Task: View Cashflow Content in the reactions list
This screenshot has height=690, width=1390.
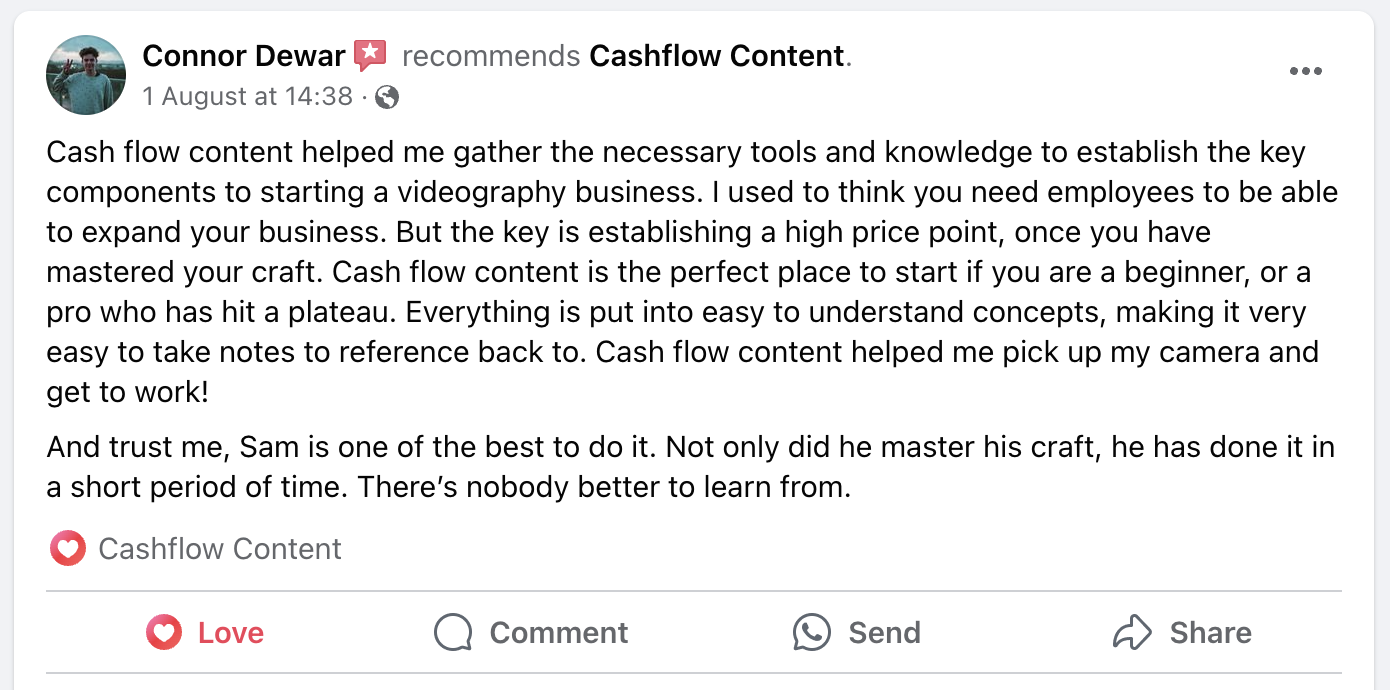Action: [220, 549]
